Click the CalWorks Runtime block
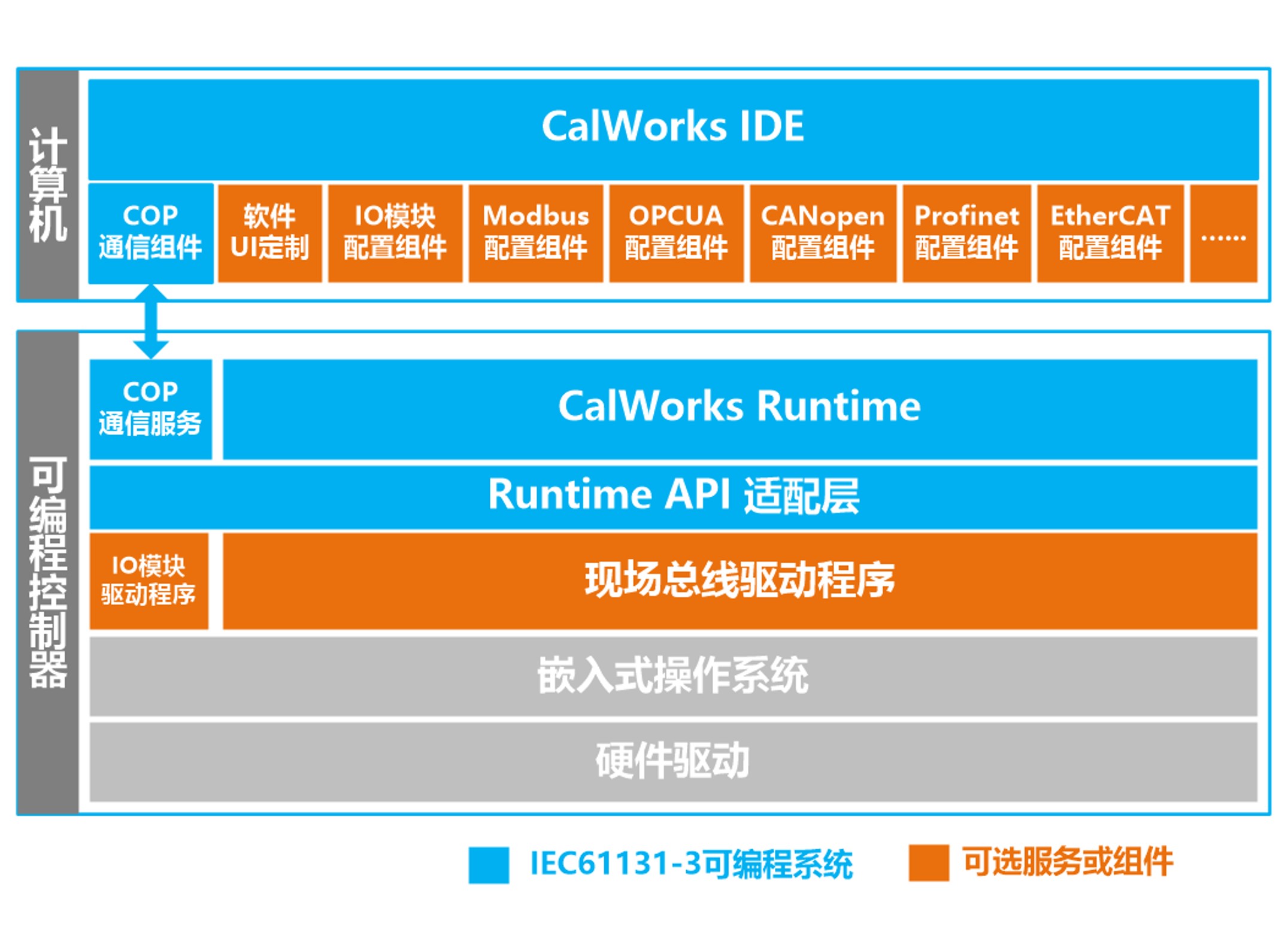Screen dimensions: 1288x945 739,409
